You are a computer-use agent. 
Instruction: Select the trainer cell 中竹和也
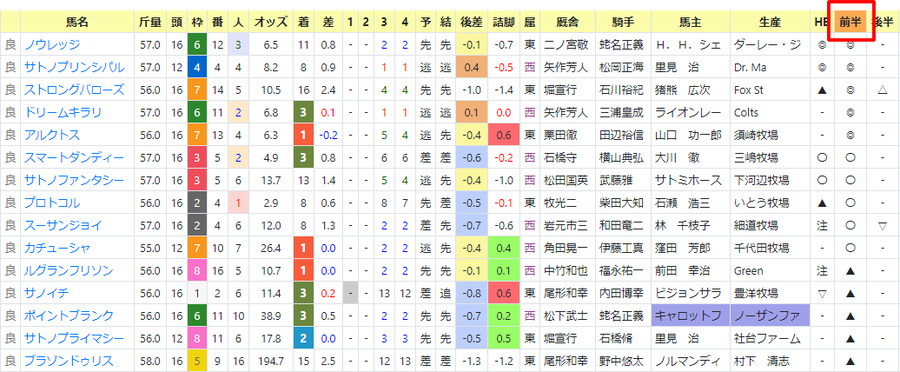[x=567, y=270]
